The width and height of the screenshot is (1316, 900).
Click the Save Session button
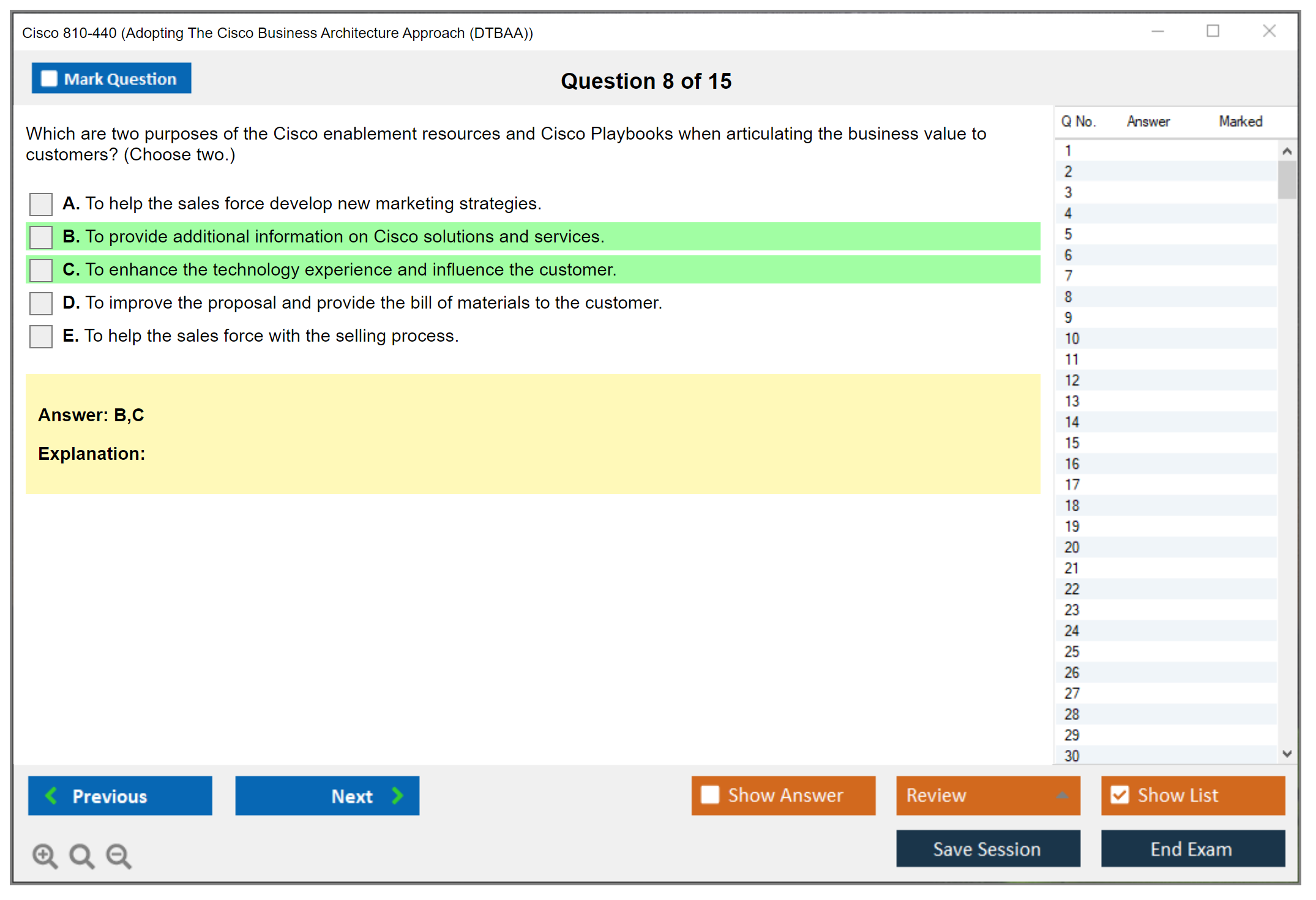pyautogui.click(x=987, y=849)
